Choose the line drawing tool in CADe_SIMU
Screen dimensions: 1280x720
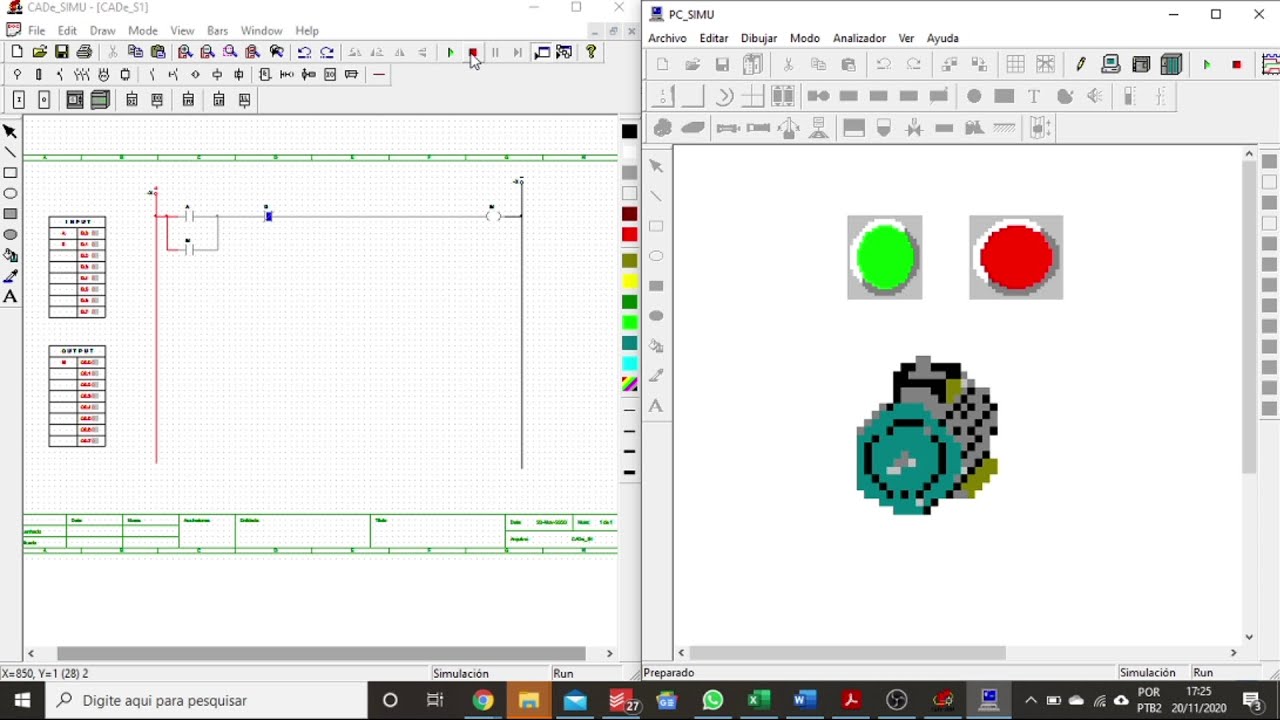(10, 152)
